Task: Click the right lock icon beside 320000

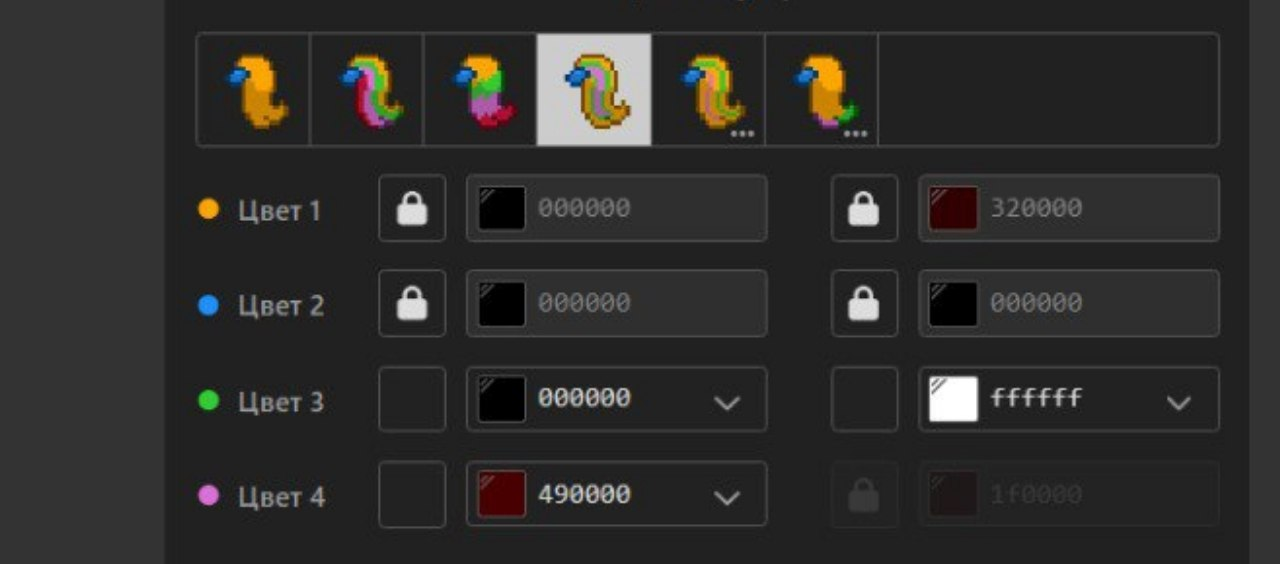Action: 864,208
